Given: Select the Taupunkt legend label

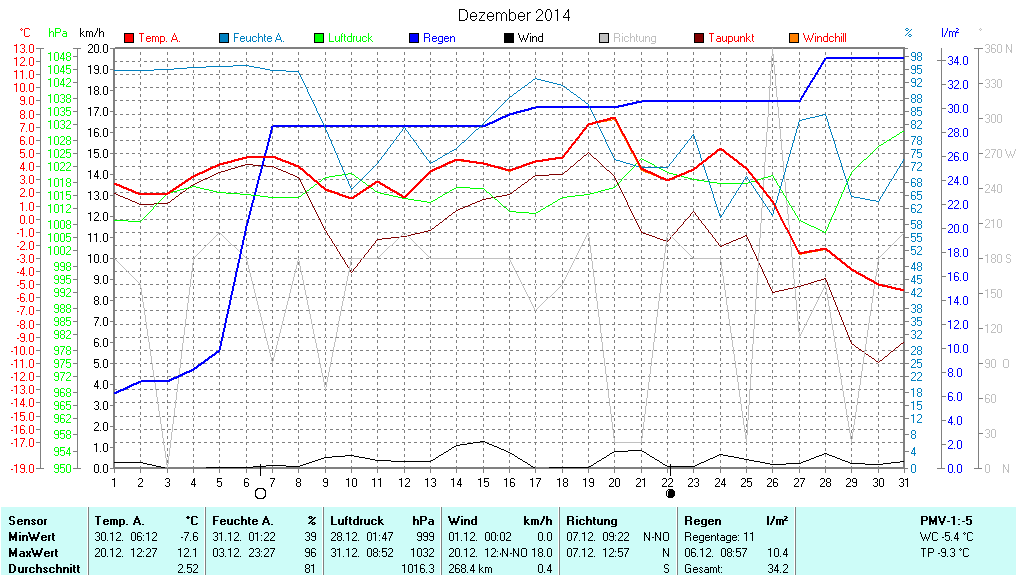Looking at the screenshot, I should click(731, 38).
